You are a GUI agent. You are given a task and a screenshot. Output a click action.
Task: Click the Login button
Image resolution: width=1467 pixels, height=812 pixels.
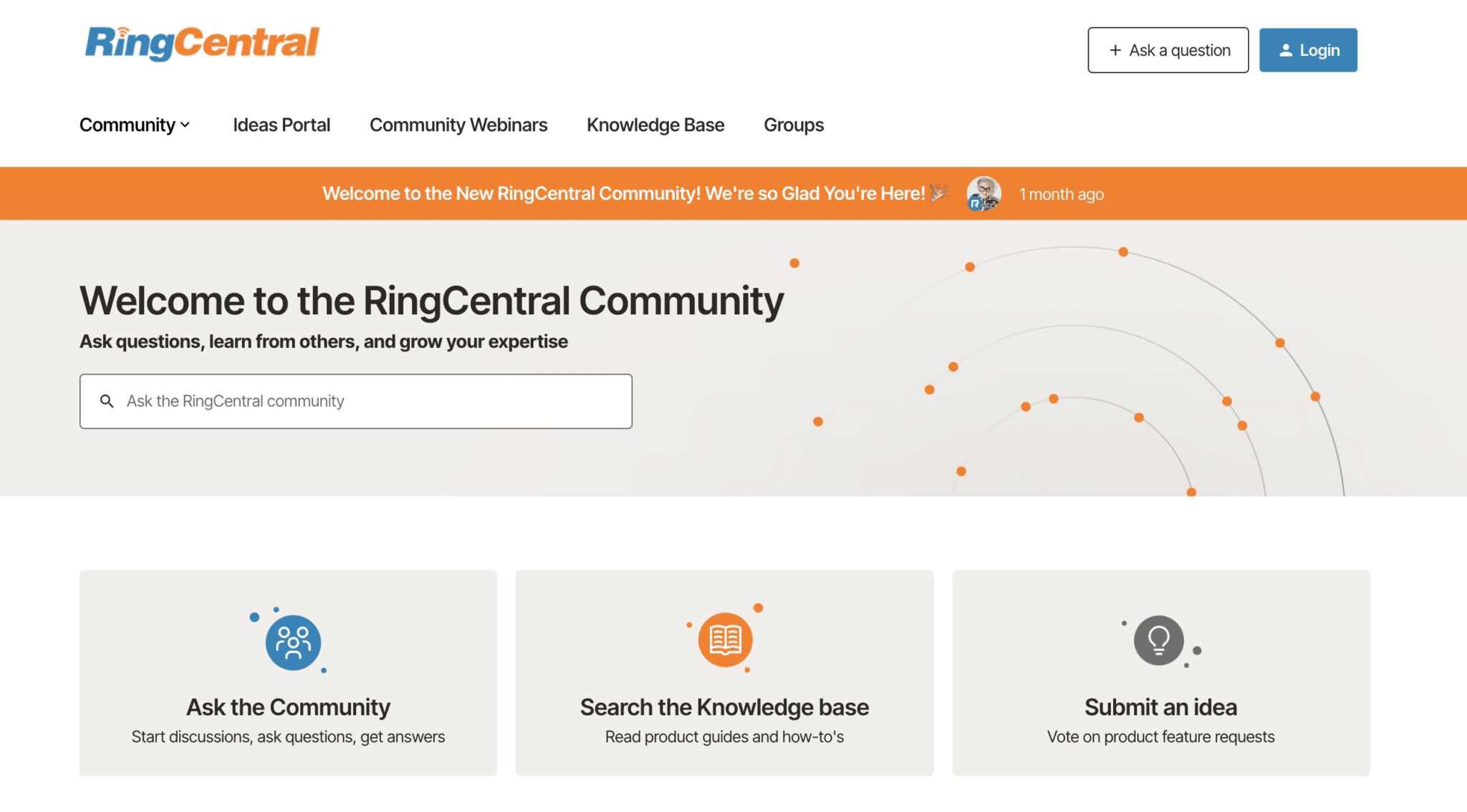[x=1308, y=50]
